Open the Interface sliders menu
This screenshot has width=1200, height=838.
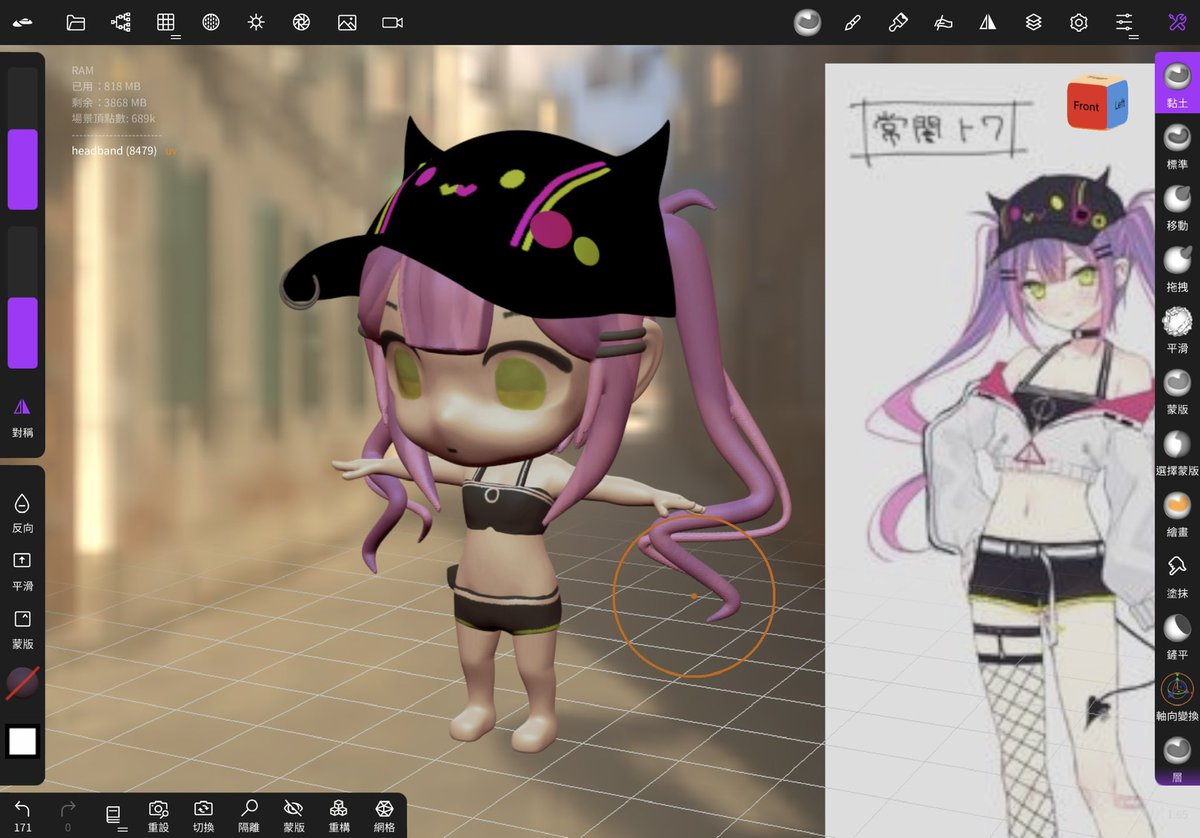pos(1124,22)
